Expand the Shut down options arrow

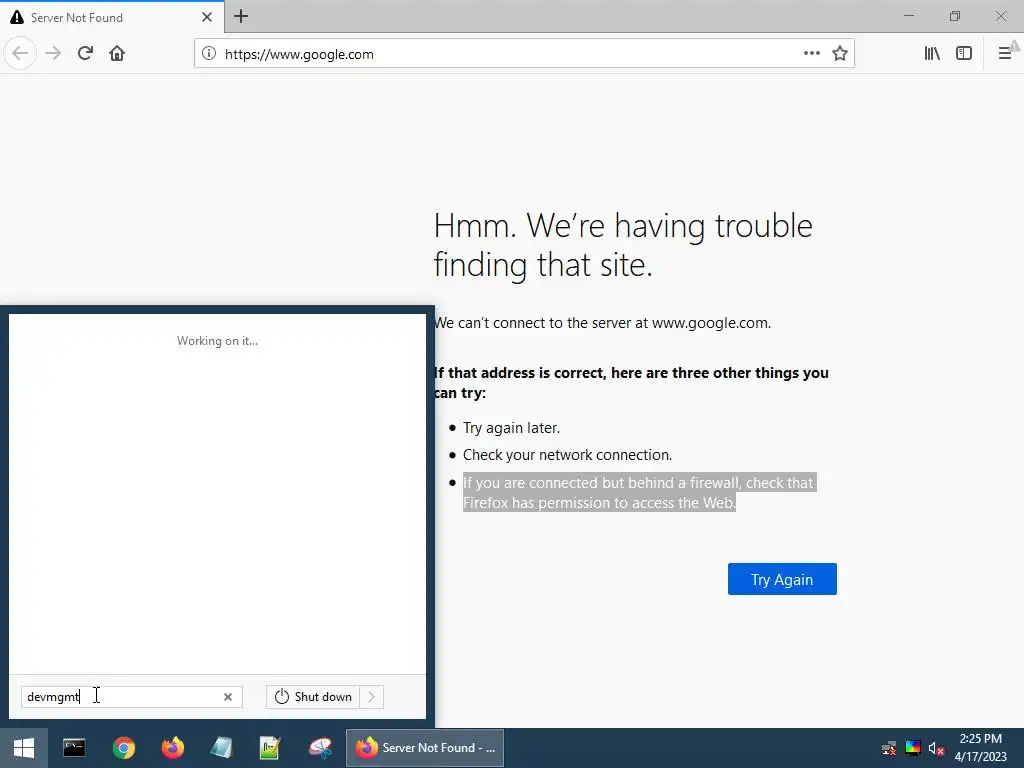click(x=372, y=697)
